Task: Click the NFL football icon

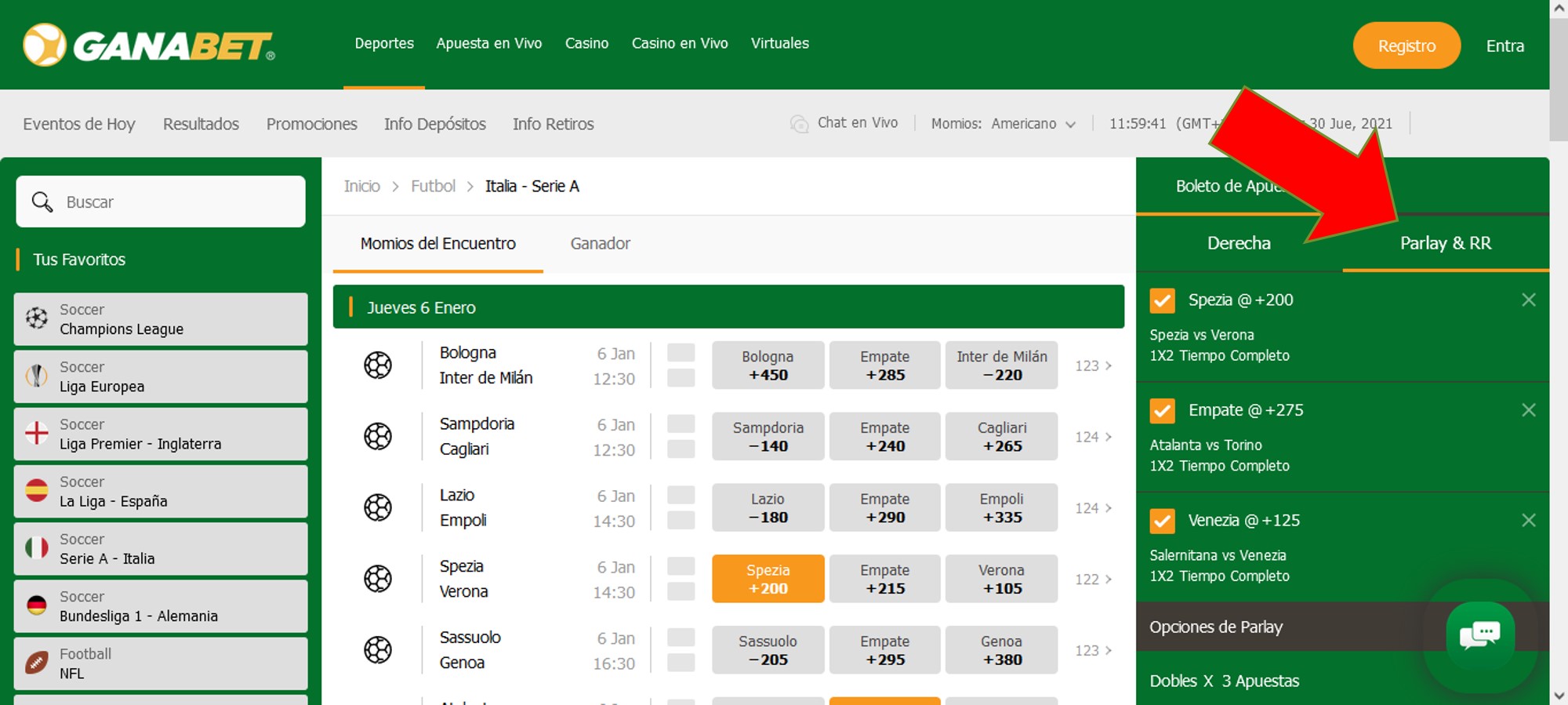Action: pos(36,663)
